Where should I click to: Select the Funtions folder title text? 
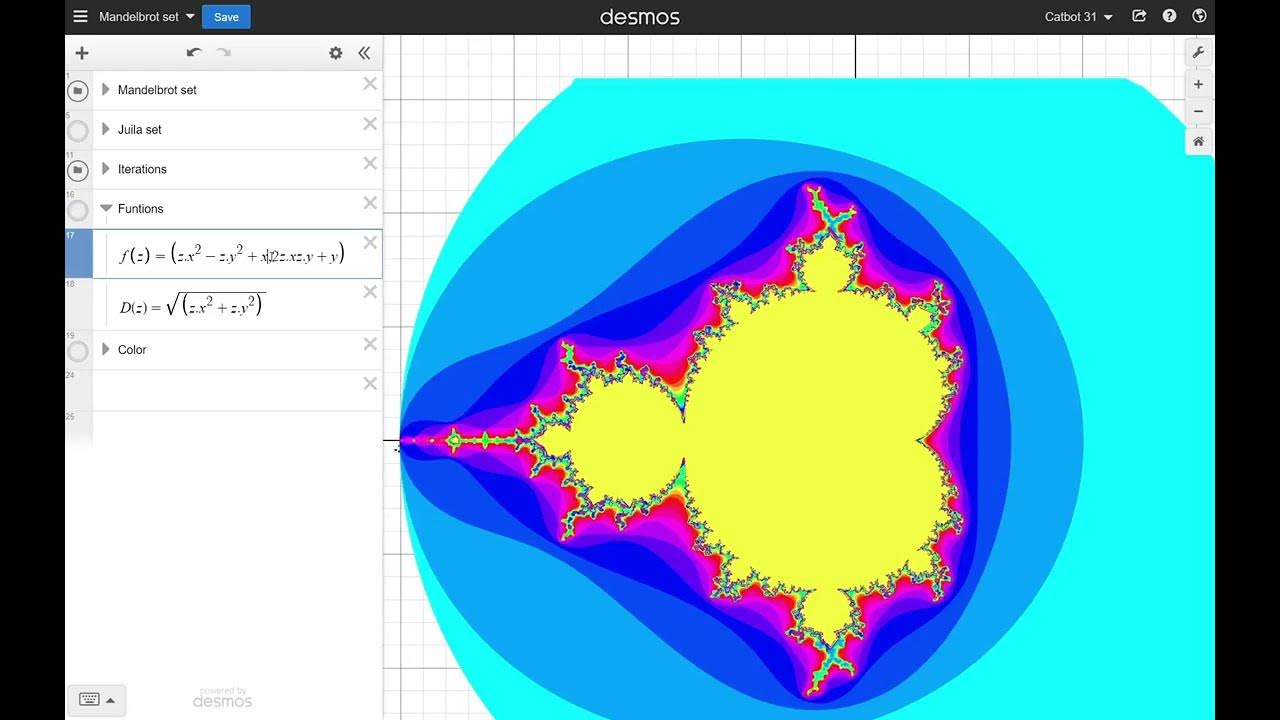point(140,209)
